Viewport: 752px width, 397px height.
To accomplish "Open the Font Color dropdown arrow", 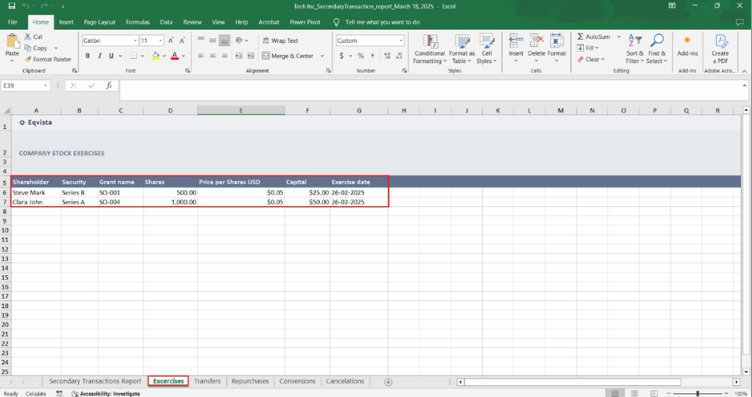I will [x=183, y=56].
